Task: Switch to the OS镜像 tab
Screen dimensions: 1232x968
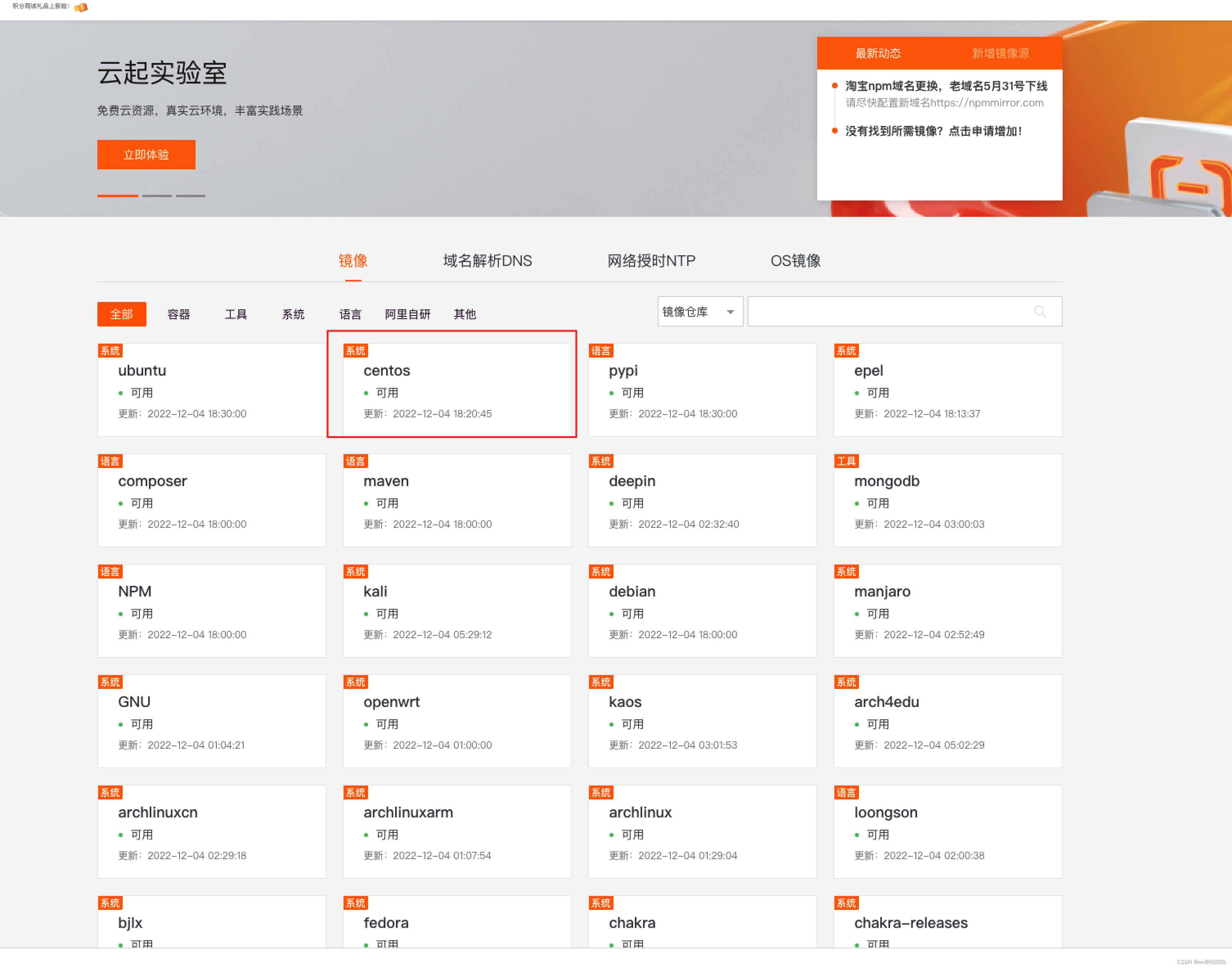Action: coord(795,261)
